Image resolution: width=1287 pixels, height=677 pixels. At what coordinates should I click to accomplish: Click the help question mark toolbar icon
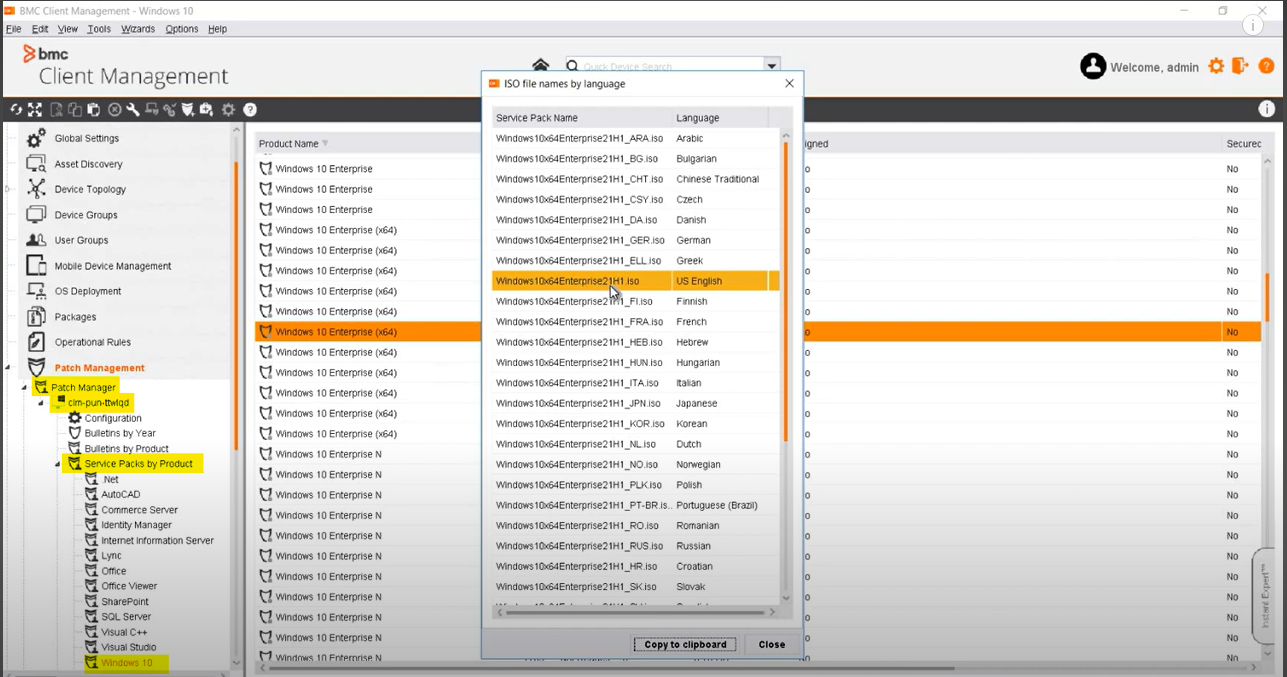pyautogui.click(x=250, y=110)
